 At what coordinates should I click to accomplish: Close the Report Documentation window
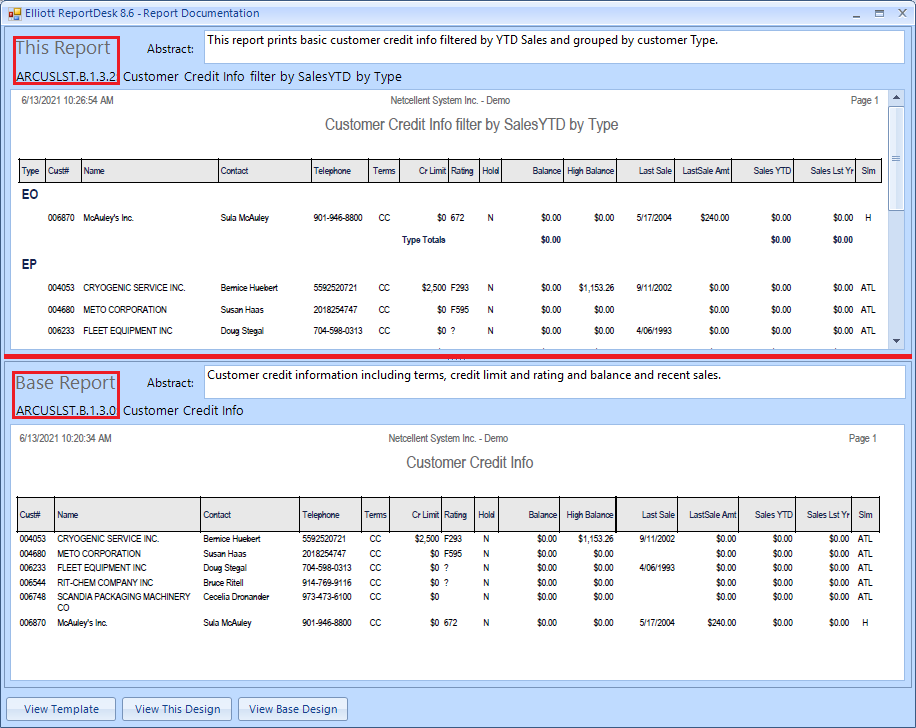coord(900,13)
